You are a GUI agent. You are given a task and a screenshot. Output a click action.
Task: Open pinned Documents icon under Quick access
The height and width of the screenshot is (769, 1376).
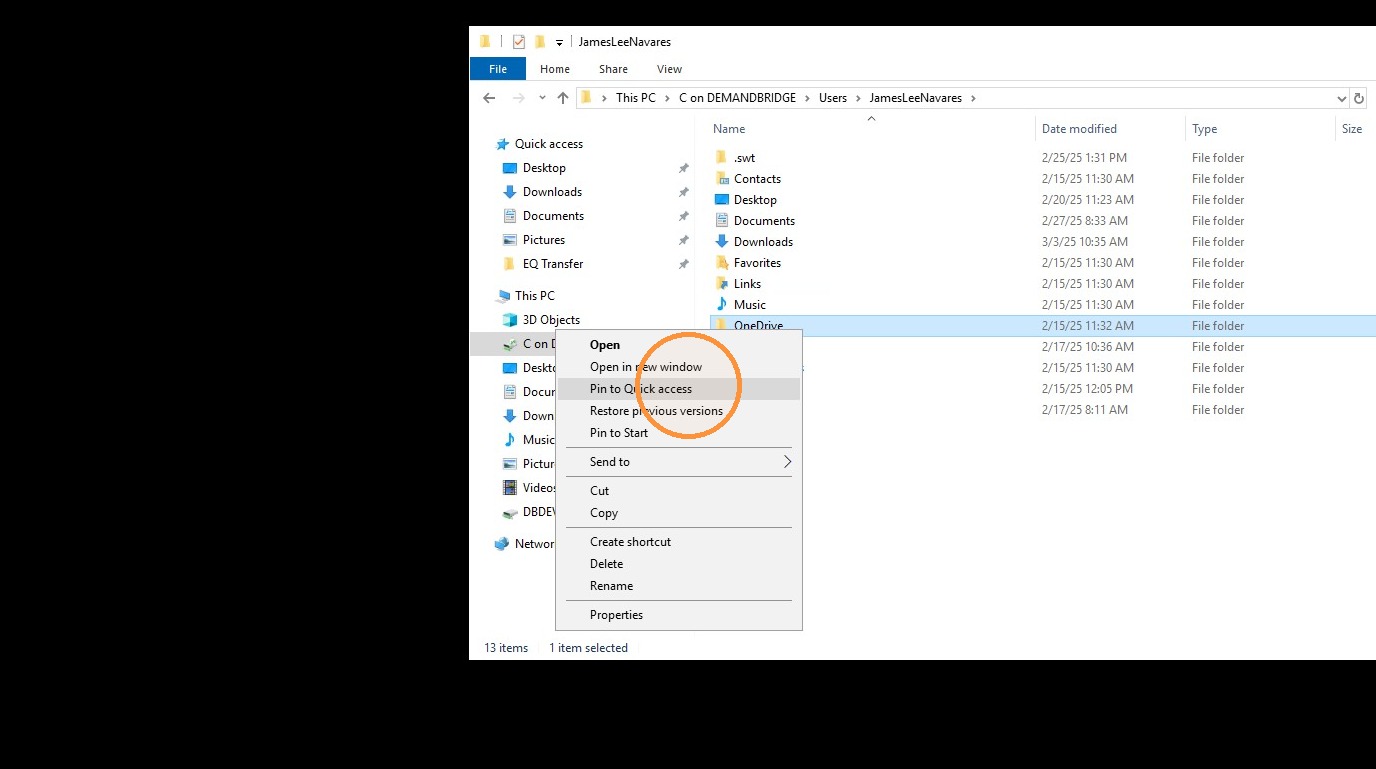(510, 216)
